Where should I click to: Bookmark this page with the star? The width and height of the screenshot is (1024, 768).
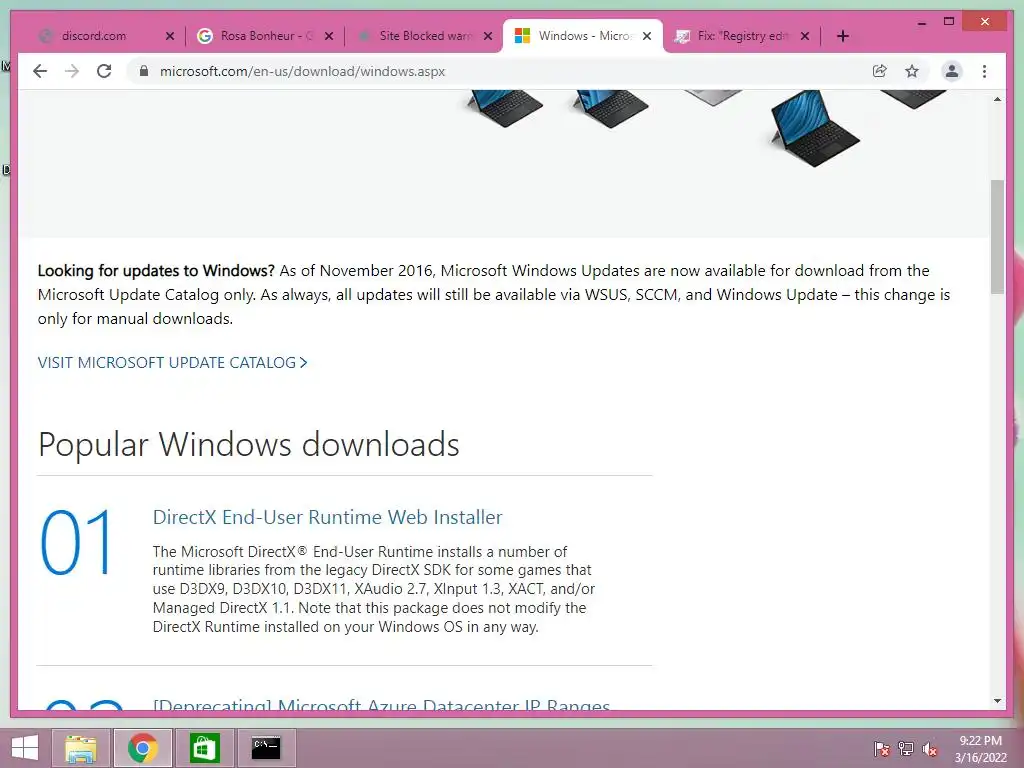912,71
